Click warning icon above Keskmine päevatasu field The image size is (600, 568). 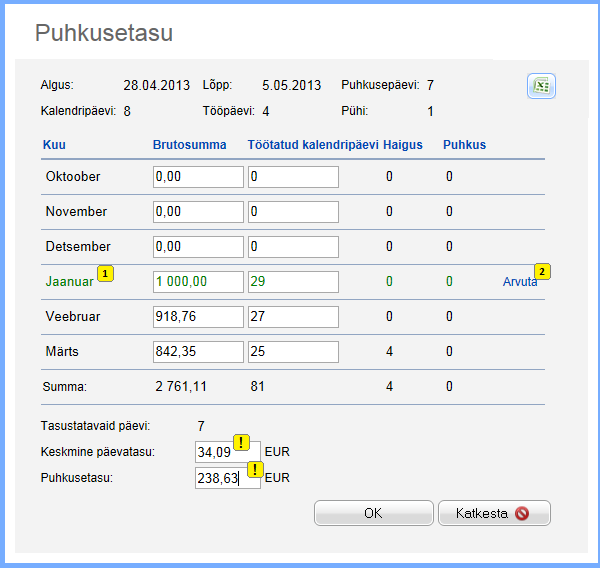click(241, 442)
